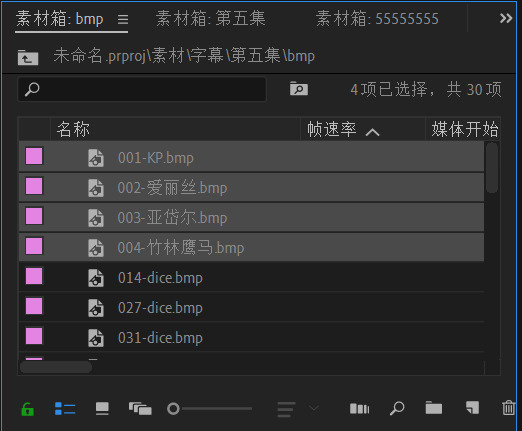
Task: Switch to 素材箱: 55555555 tab
Action: 377,18
